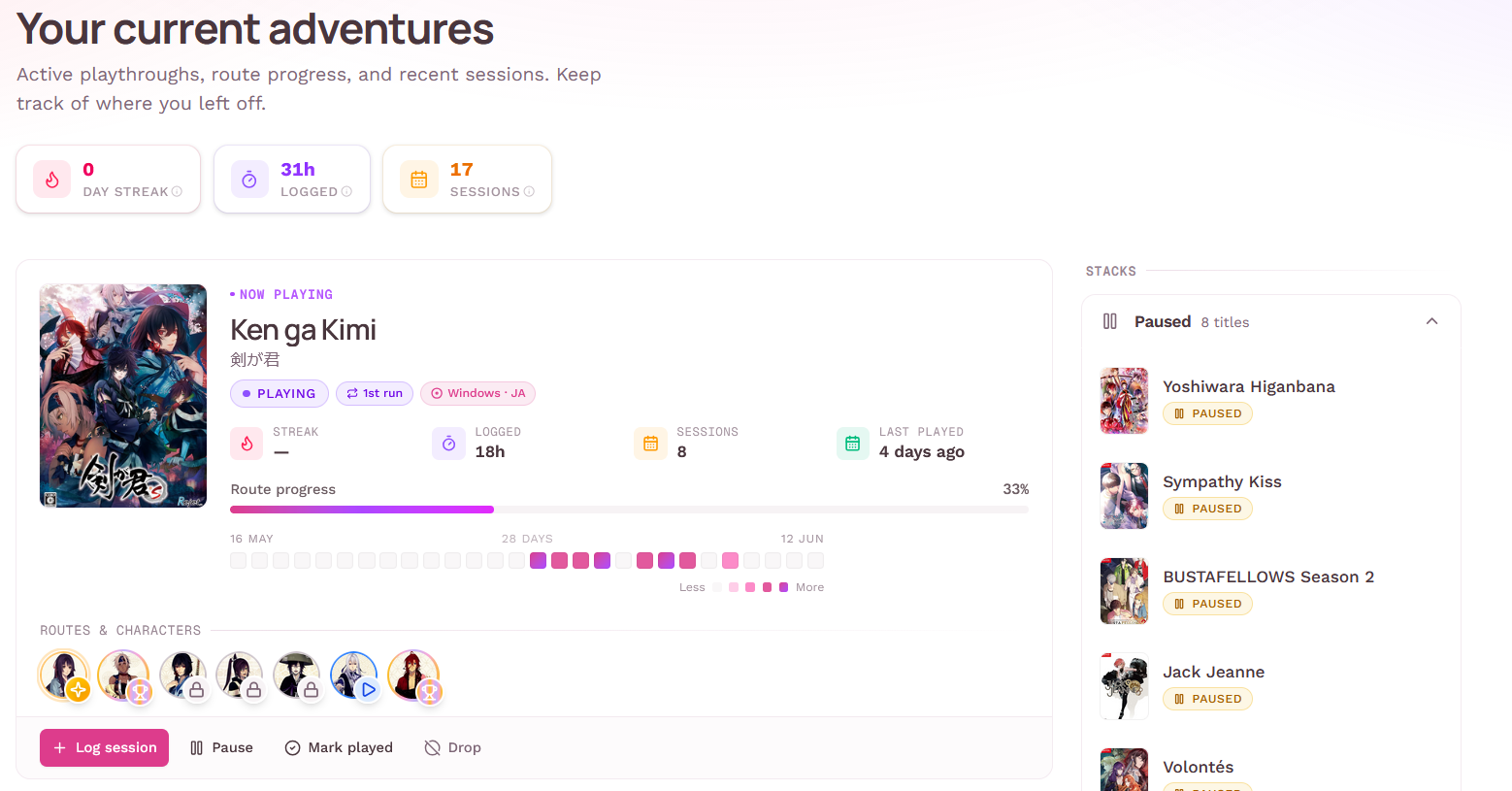Click the '28 DAYS' heatmap label
The width and height of the screenshot is (1512, 791).
pos(527,539)
